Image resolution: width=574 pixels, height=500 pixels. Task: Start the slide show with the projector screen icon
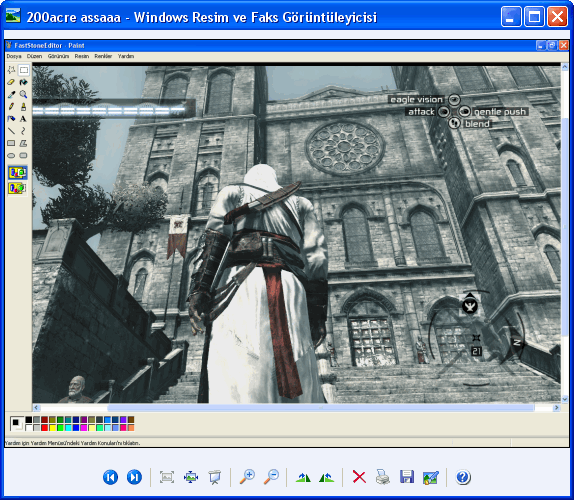point(215,477)
